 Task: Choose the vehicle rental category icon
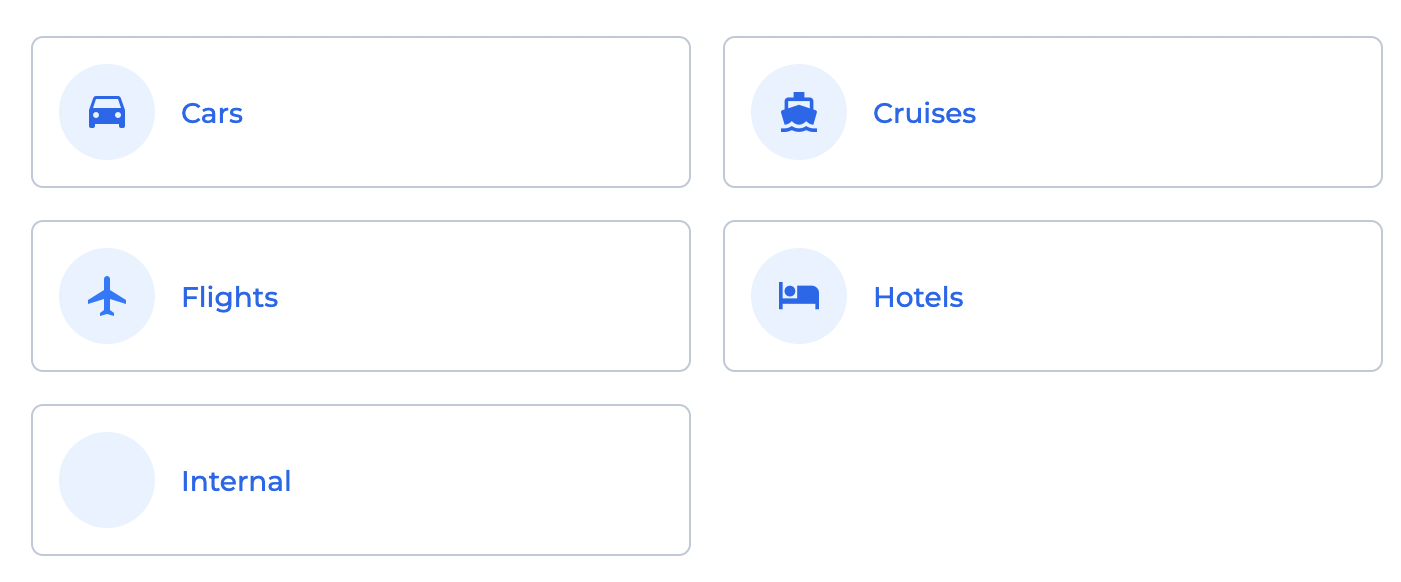107,112
